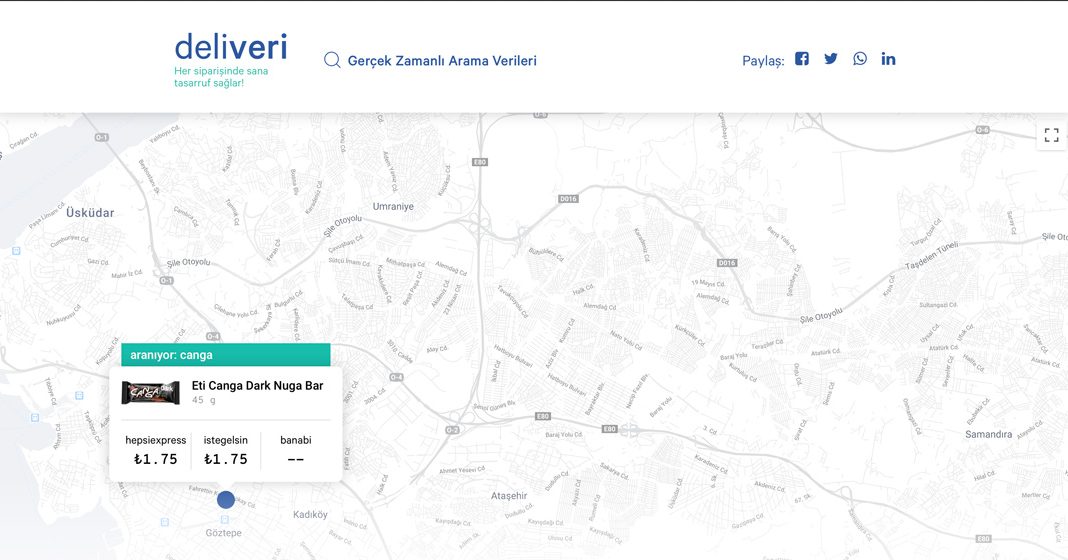Share on LinkedIn via the in icon
The width and height of the screenshot is (1068, 560).
tap(888, 59)
